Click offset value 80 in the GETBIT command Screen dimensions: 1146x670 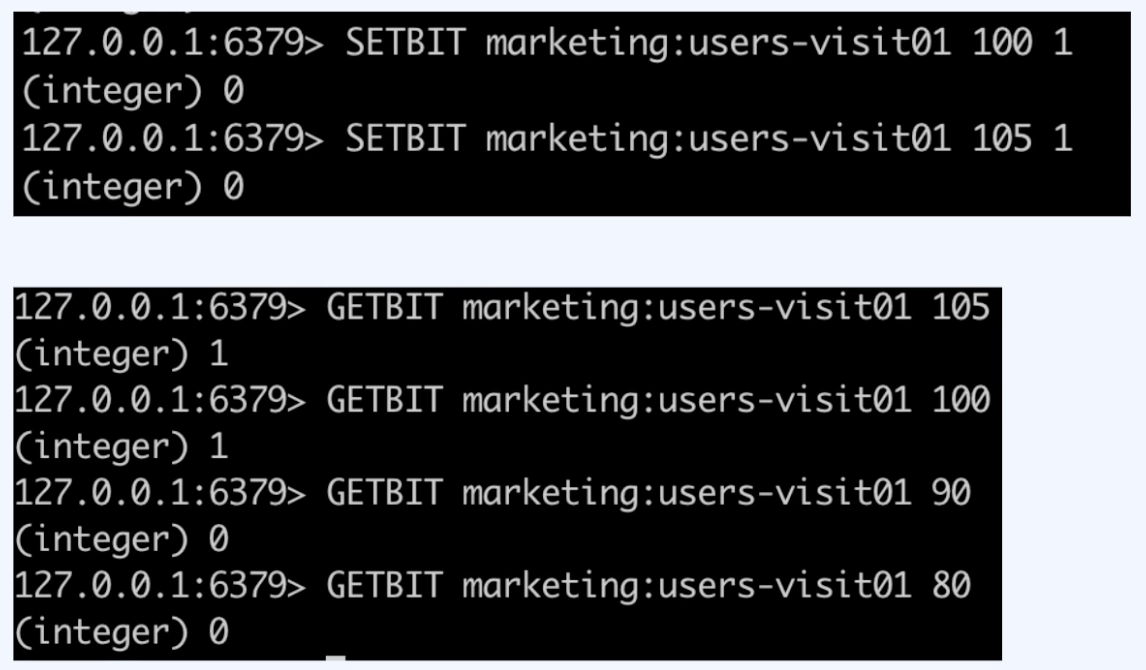(951, 585)
